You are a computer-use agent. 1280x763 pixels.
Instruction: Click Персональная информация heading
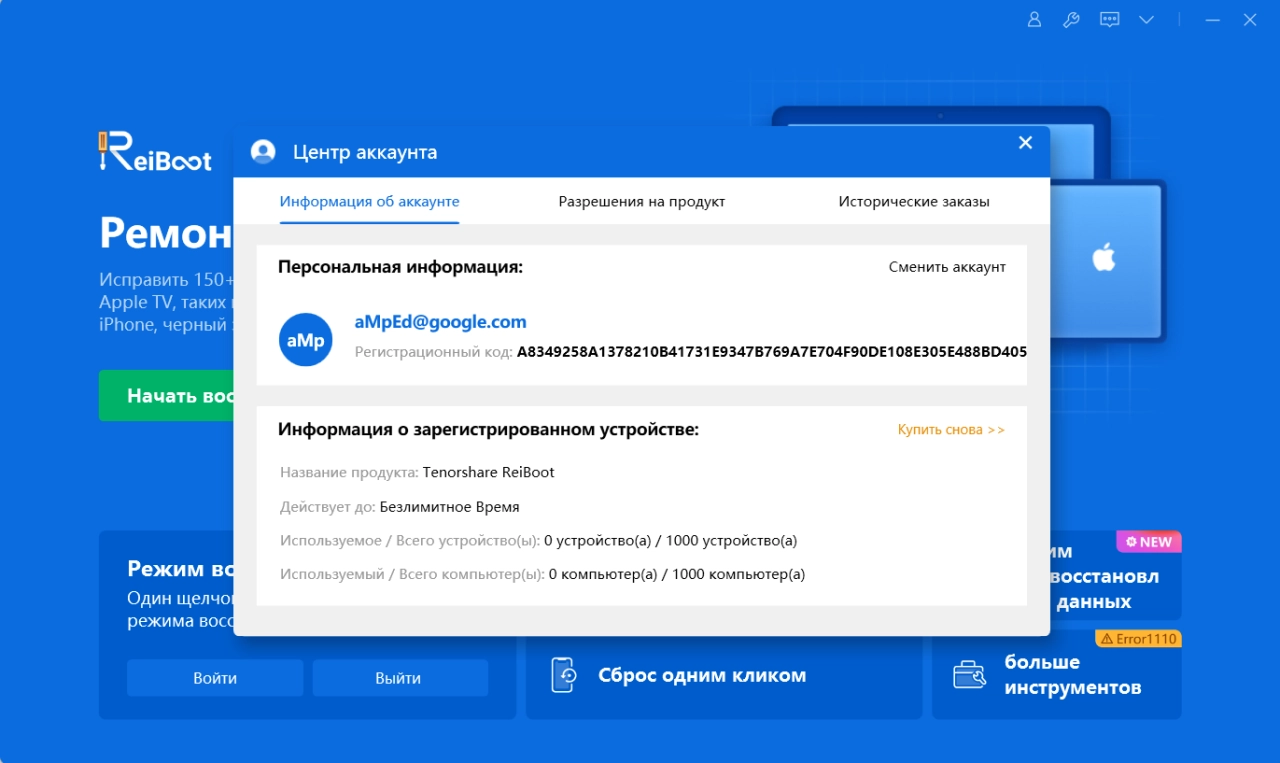click(400, 267)
